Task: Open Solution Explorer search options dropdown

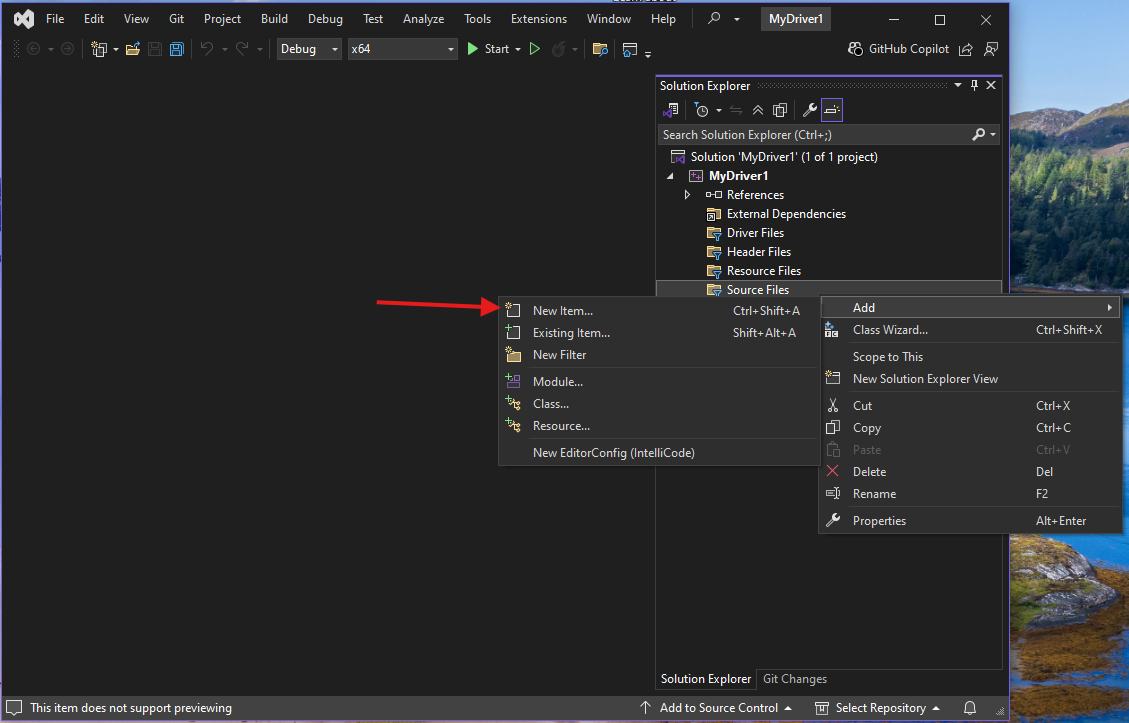Action: pos(993,135)
